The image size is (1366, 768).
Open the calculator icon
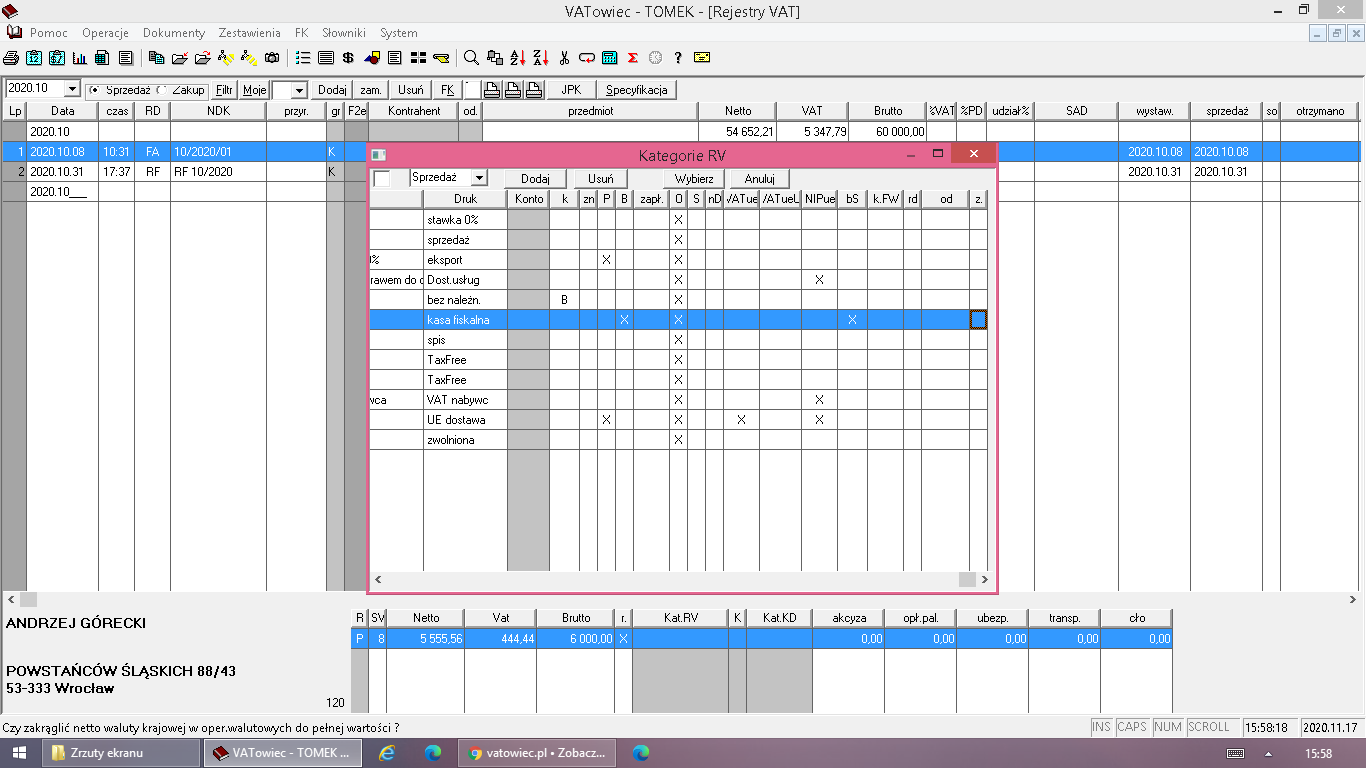[610, 58]
